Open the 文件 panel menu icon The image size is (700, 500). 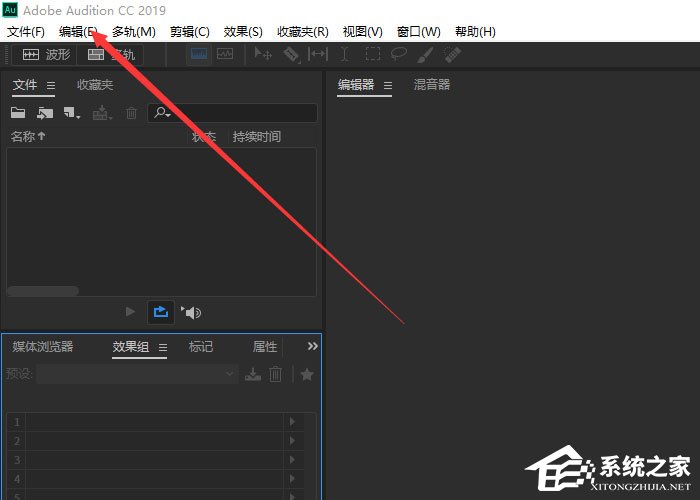51,85
